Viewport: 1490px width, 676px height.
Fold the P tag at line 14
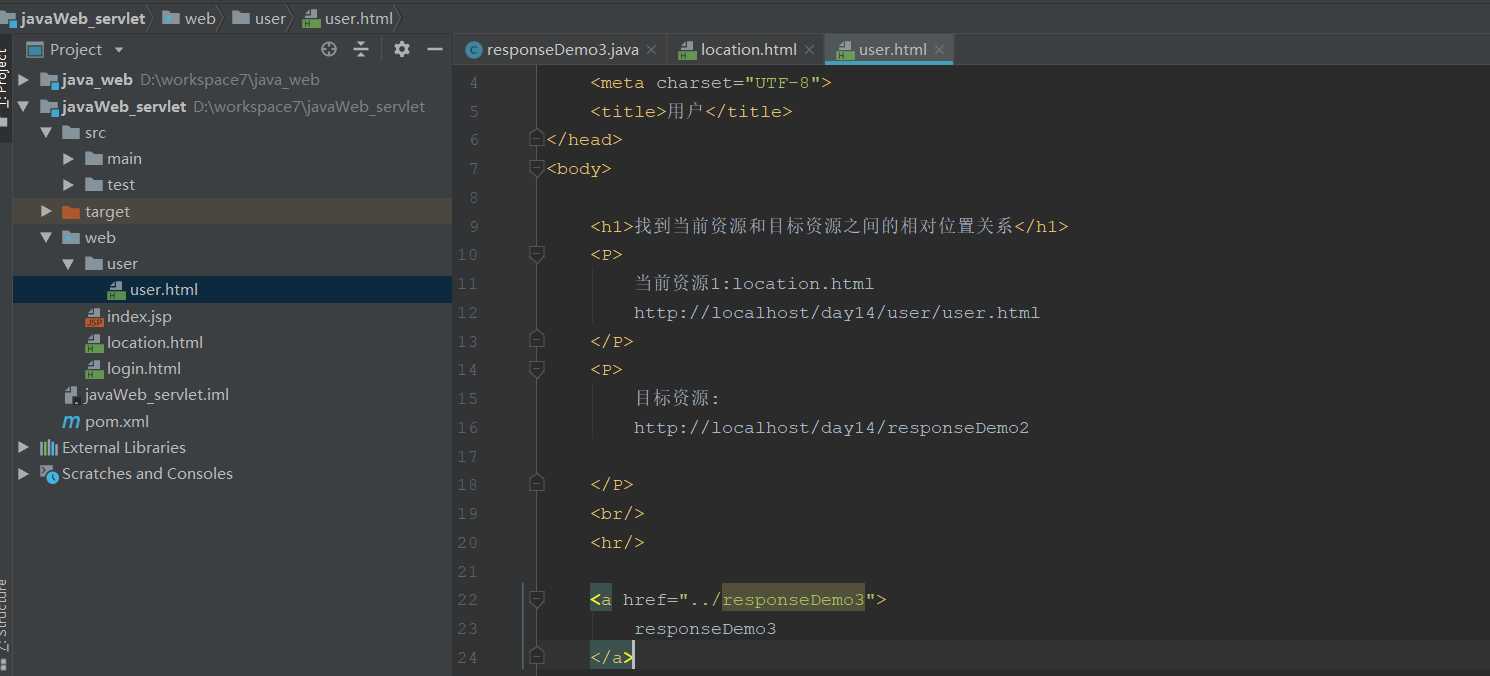pyautogui.click(x=537, y=369)
